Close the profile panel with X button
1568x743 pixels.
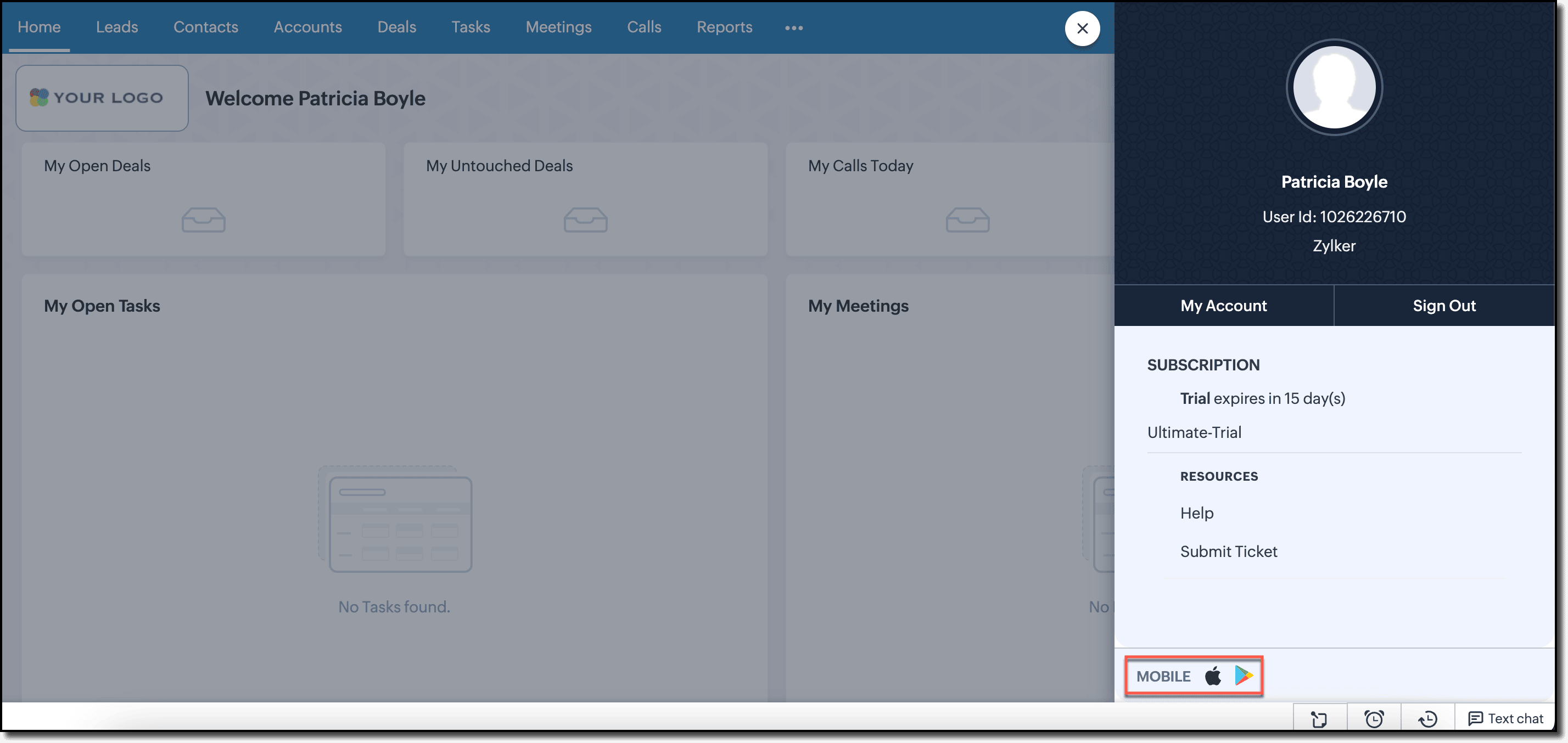point(1082,28)
